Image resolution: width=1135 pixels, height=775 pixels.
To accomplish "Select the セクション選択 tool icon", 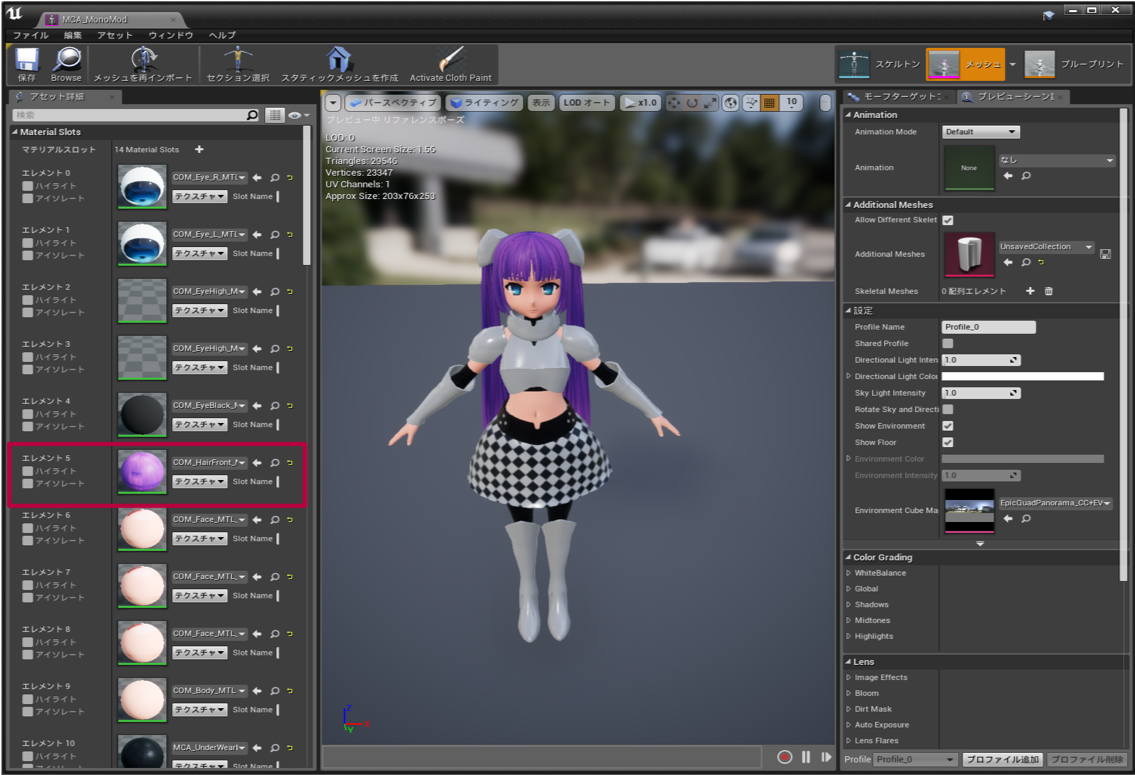I will (238, 63).
